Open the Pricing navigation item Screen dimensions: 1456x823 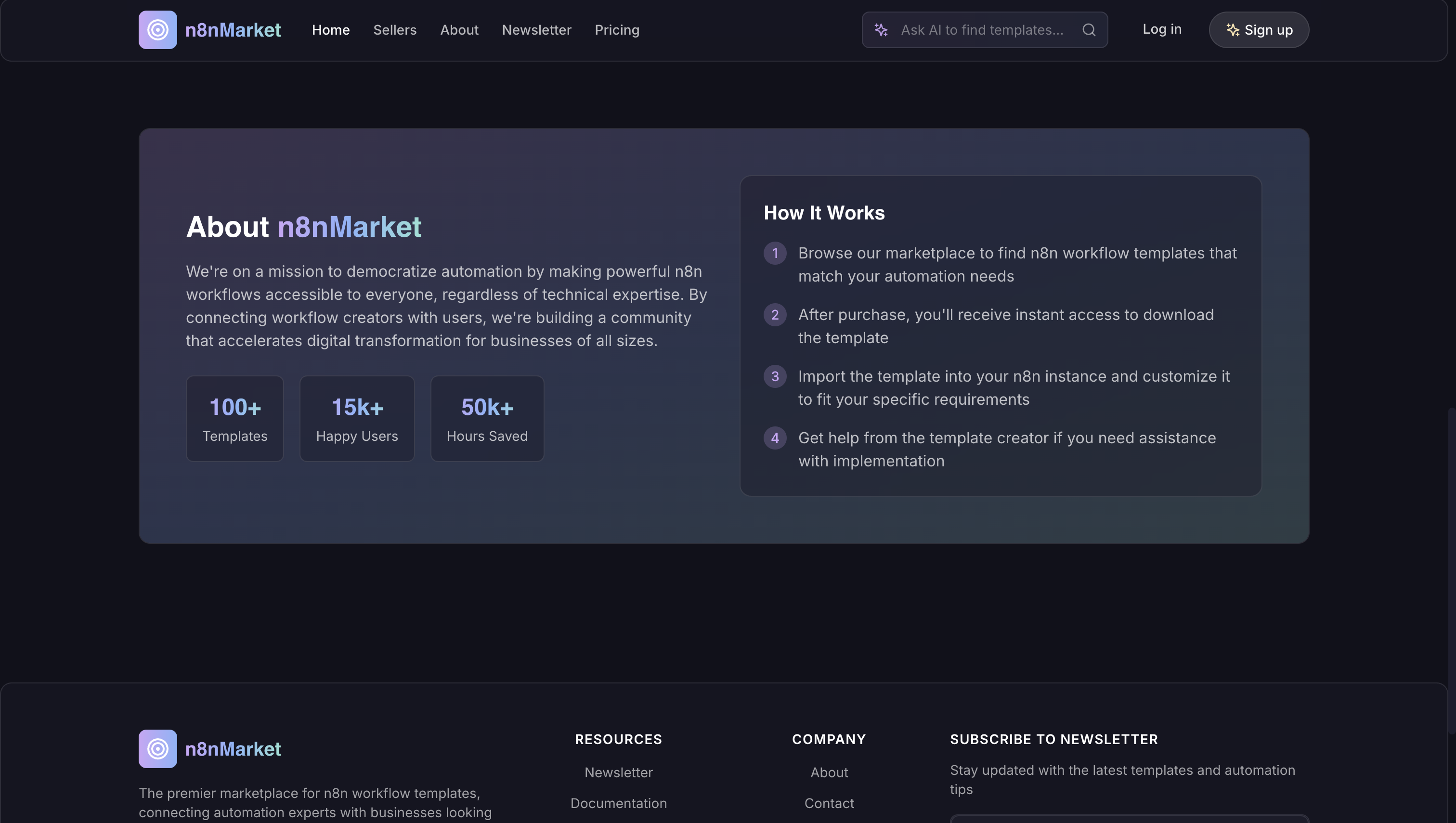click(x=617, y=29)
